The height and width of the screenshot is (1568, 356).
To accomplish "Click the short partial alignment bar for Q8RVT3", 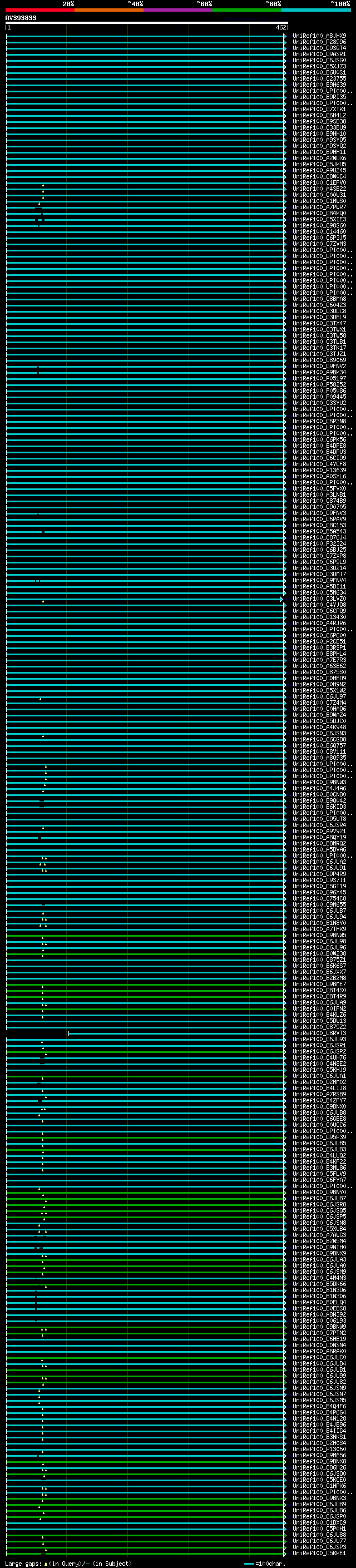I will point(176,1033).
